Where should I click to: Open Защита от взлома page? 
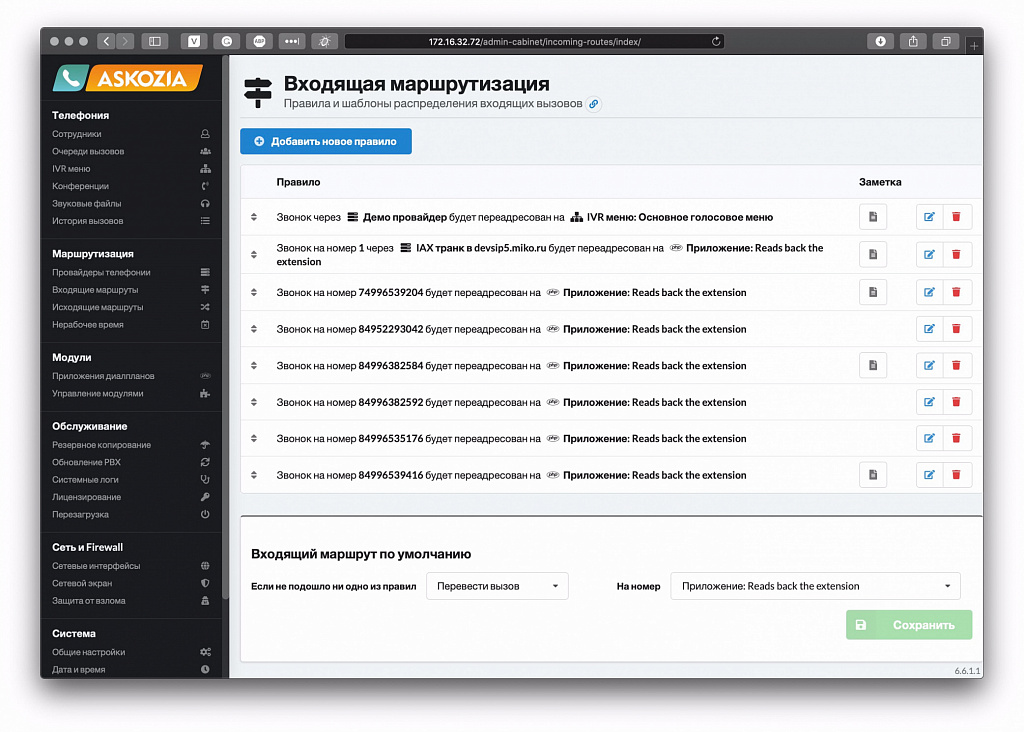131,601
